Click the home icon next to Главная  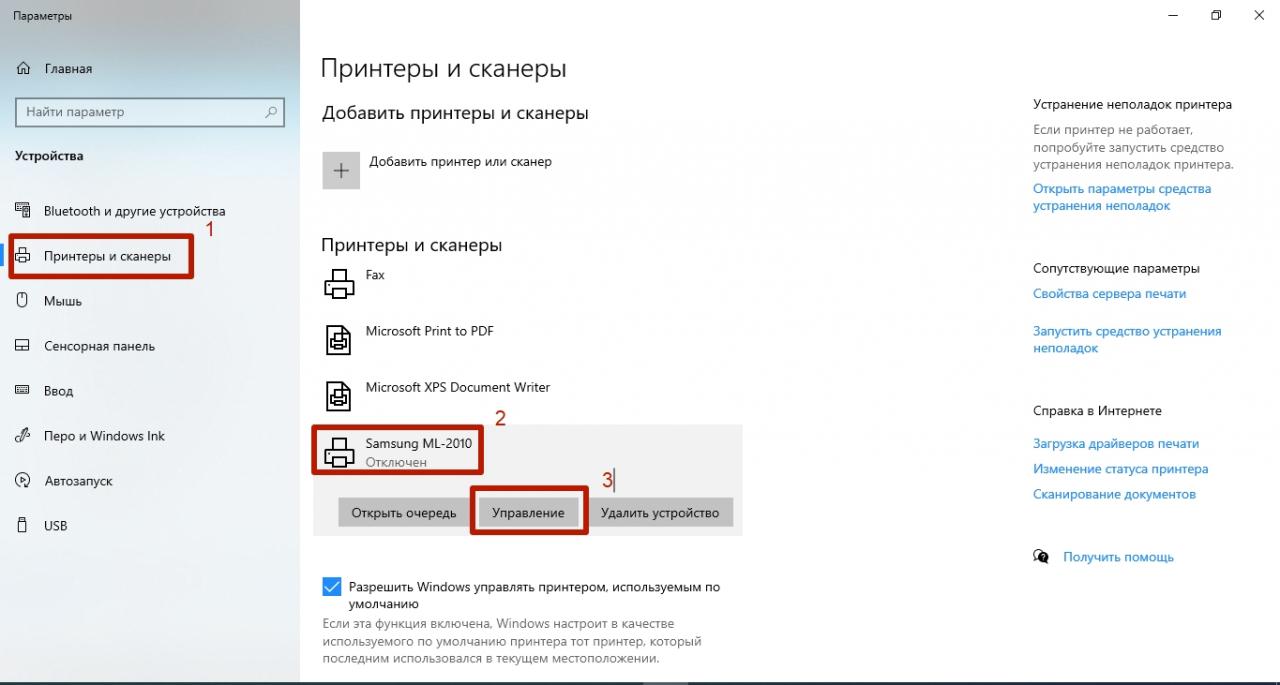(x=23, y=69)
